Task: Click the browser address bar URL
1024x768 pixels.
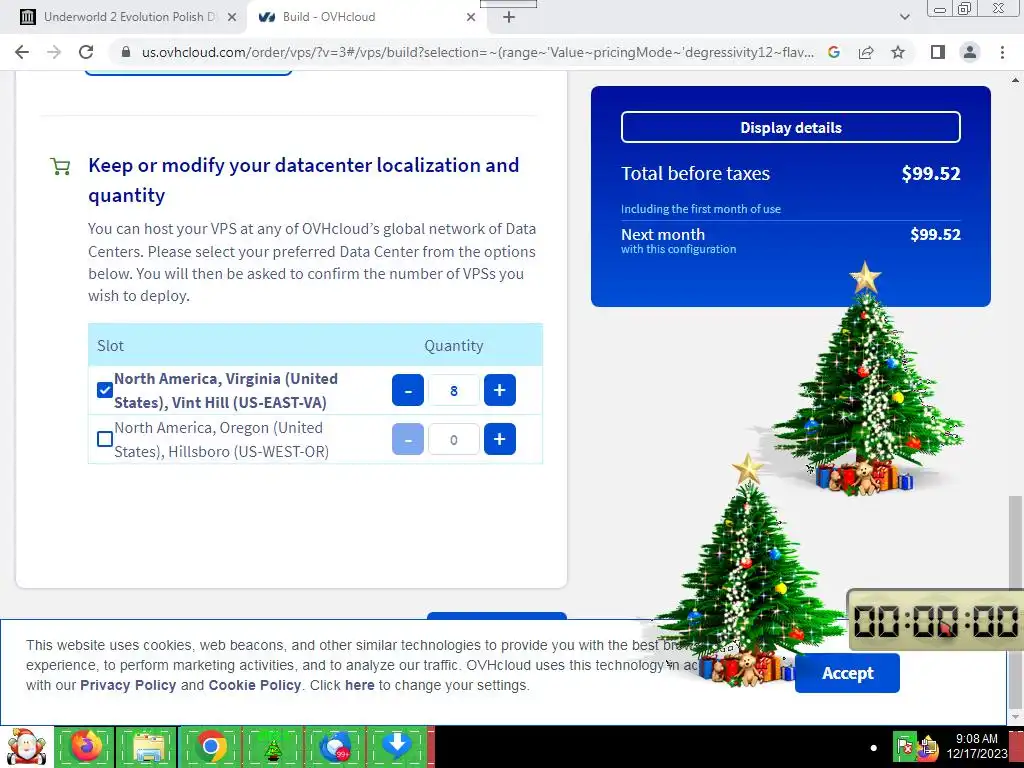Action: (477, 52)
